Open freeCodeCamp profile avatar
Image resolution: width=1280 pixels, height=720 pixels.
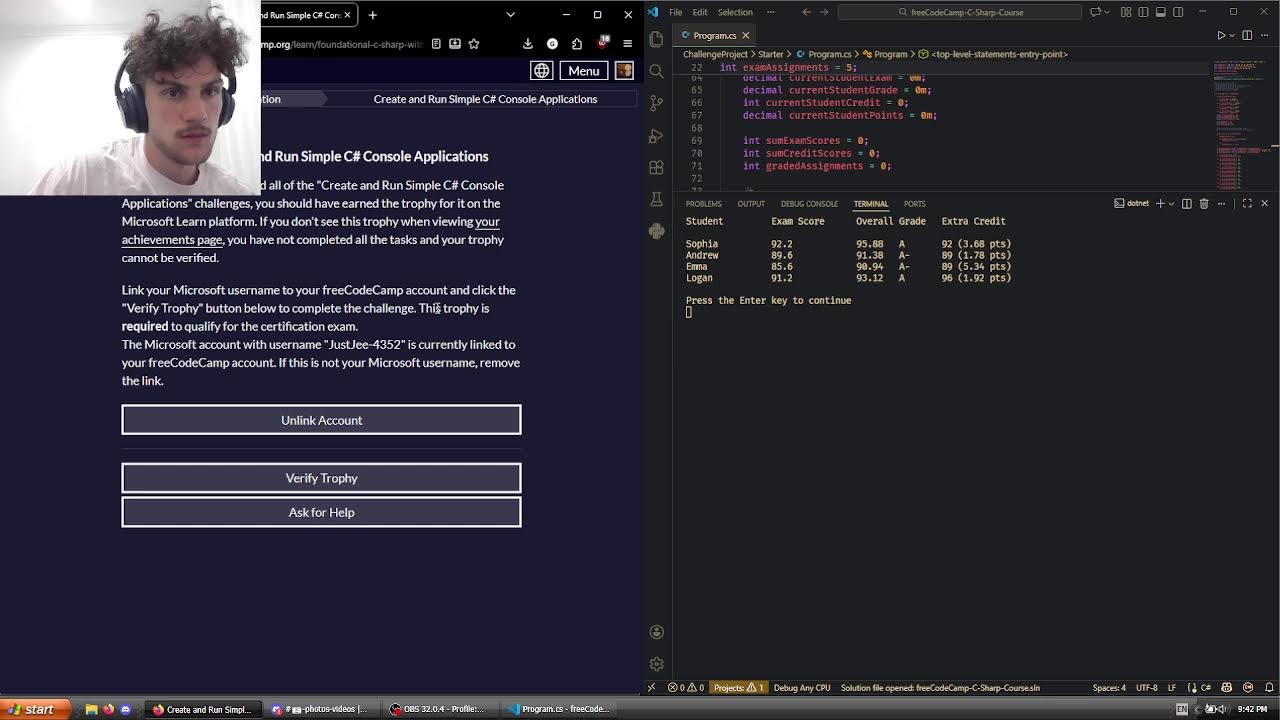624,71
